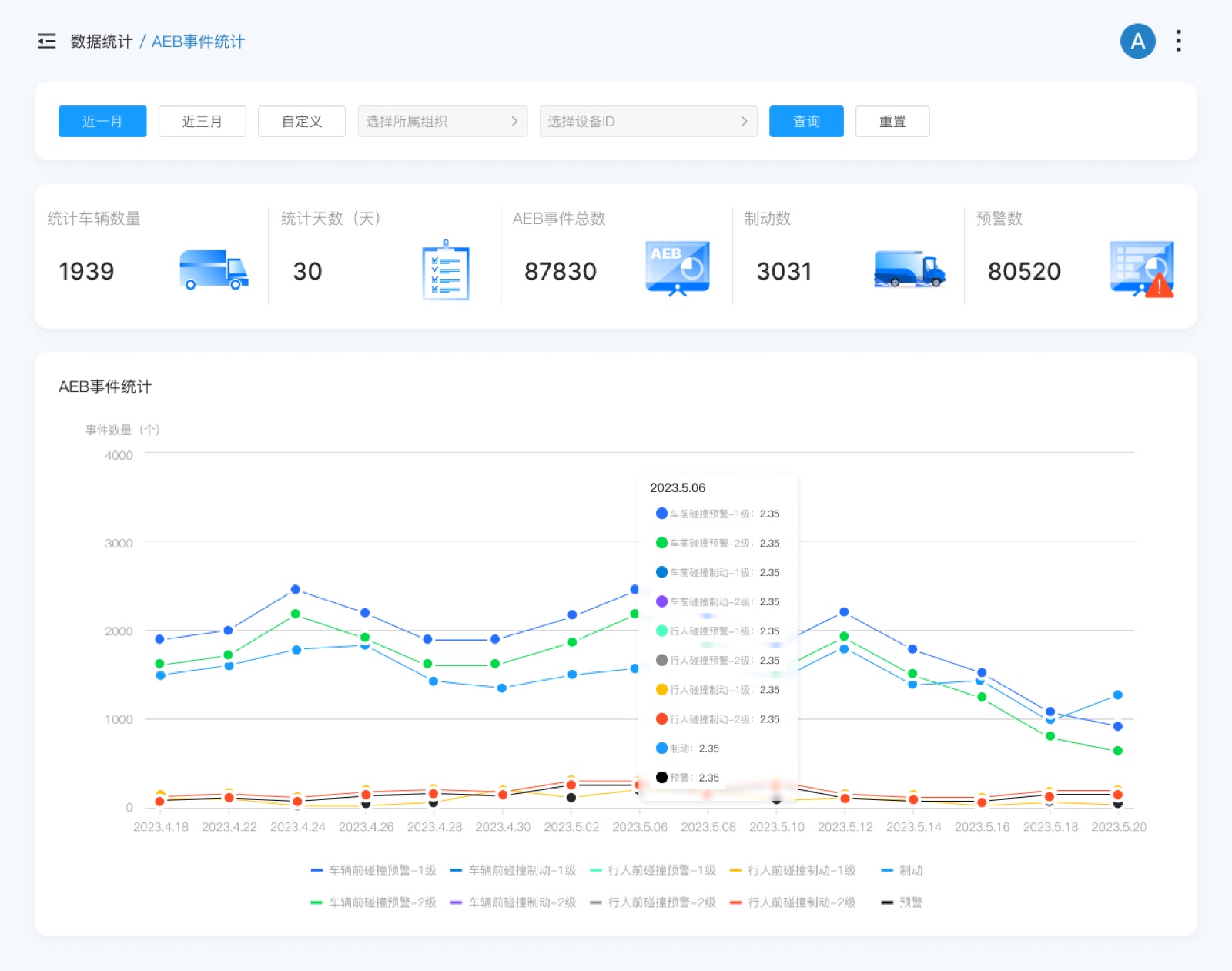Viewport: 1232px width, 971px height.
Task: Toggle legend 行人前碰撞制动-2级 series
Action: [x=792, y=902]
